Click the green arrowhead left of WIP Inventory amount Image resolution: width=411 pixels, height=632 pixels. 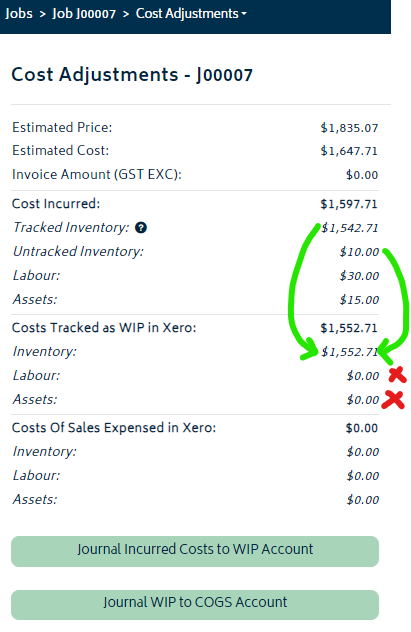(311, 349)
